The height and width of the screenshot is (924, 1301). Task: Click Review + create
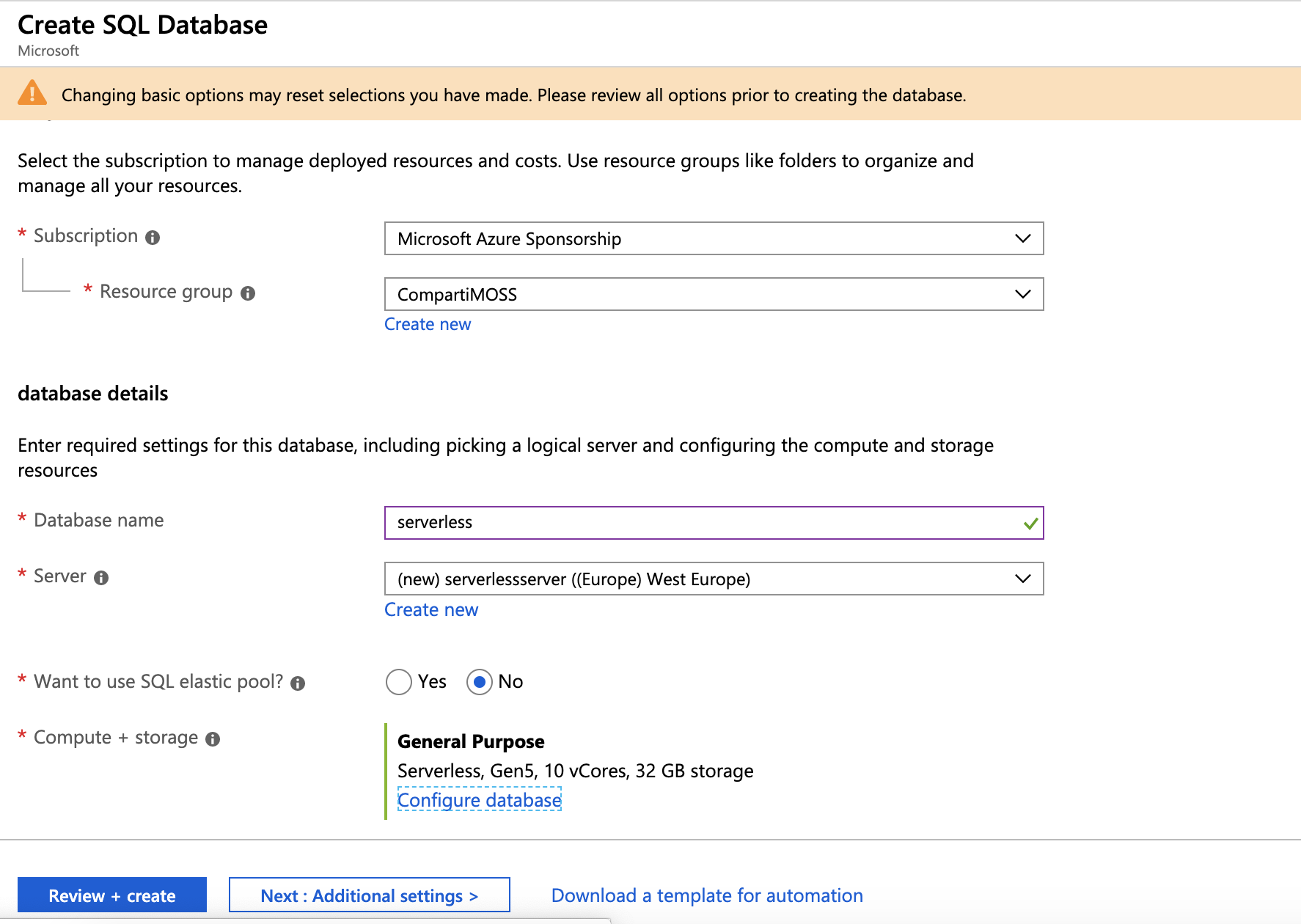coord(111,895)
